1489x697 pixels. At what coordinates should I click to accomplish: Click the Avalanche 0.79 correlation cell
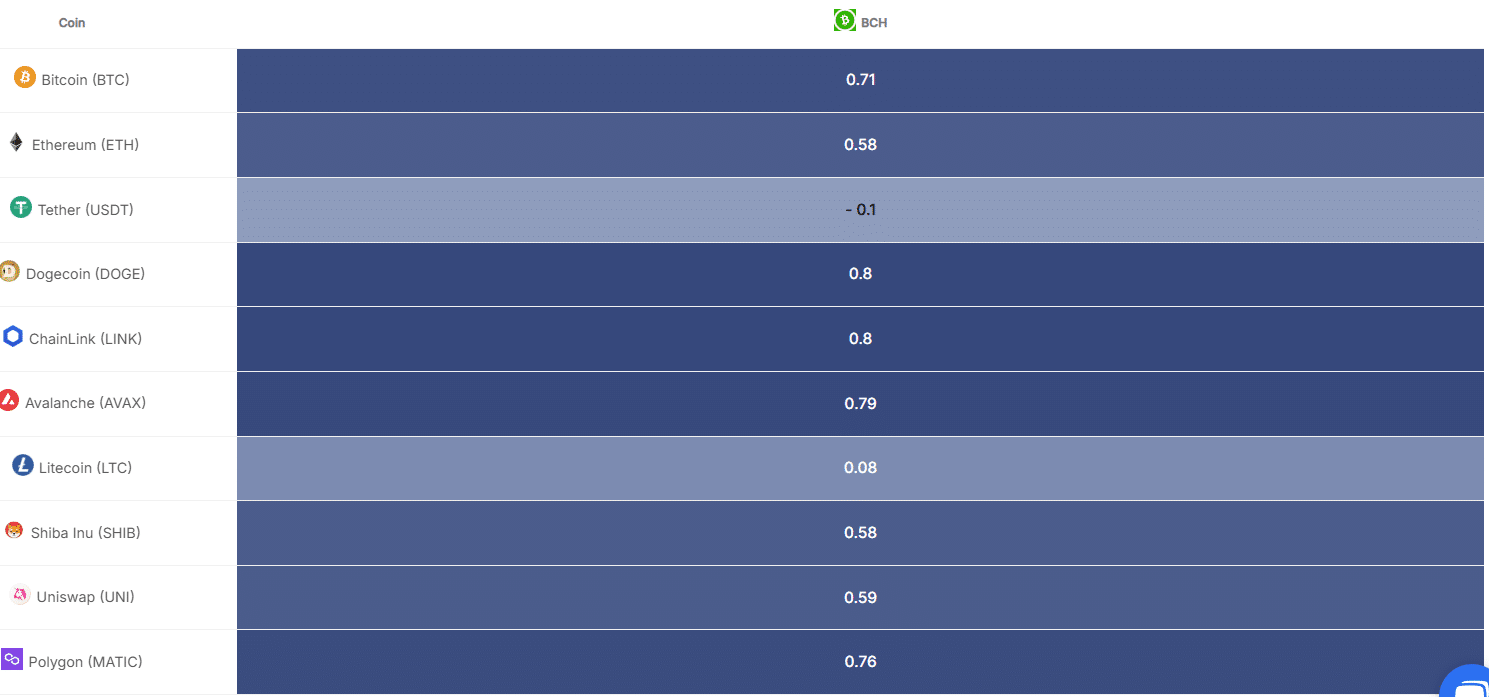tap(860, 404)
